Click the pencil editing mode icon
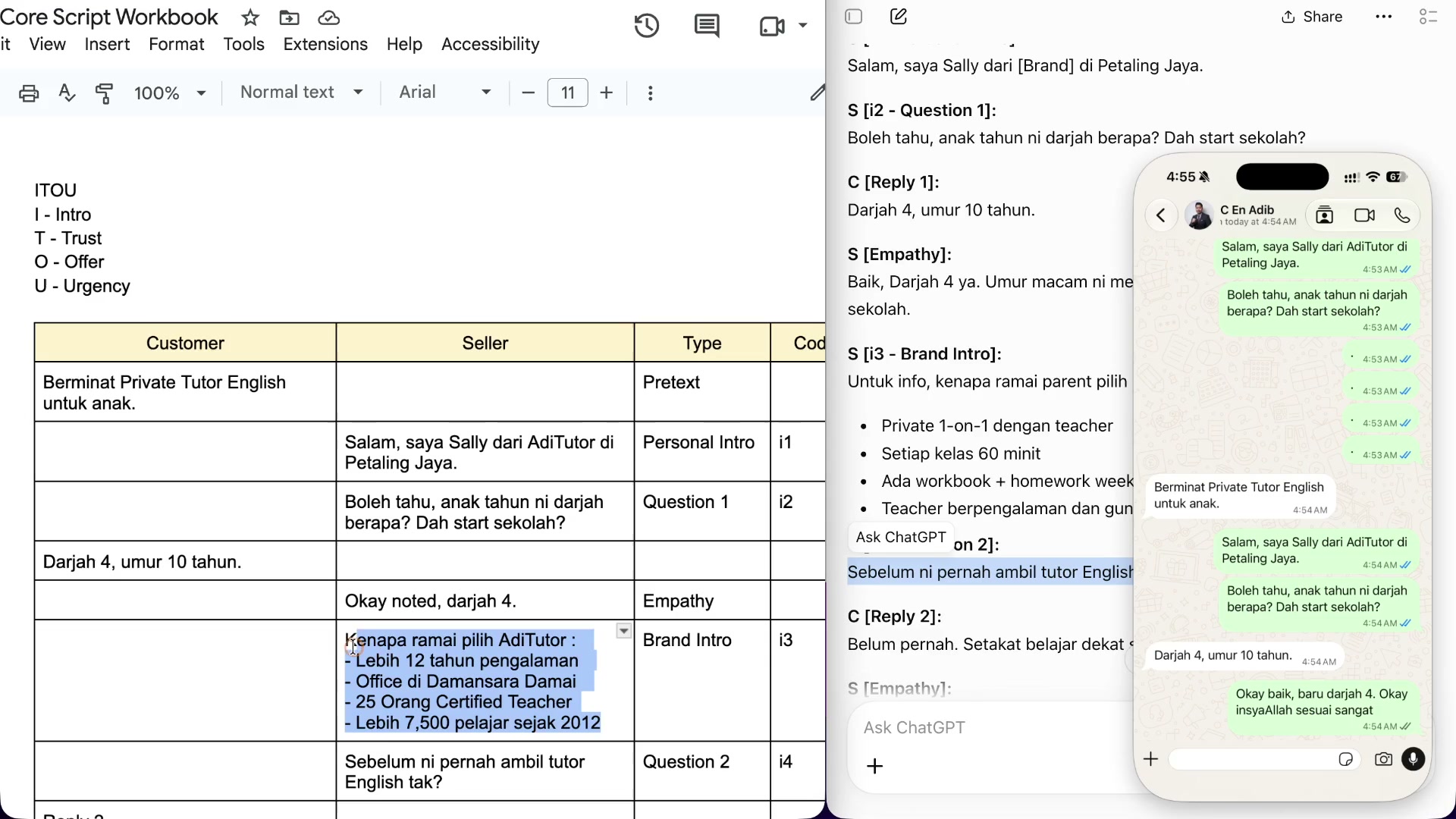The width and height of the screenshot is (1456, 819). click(x=817, y=93)
